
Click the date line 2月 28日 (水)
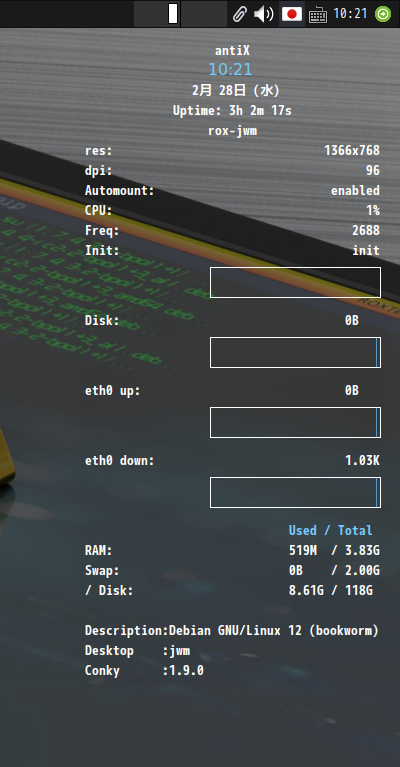pos(236,90)
